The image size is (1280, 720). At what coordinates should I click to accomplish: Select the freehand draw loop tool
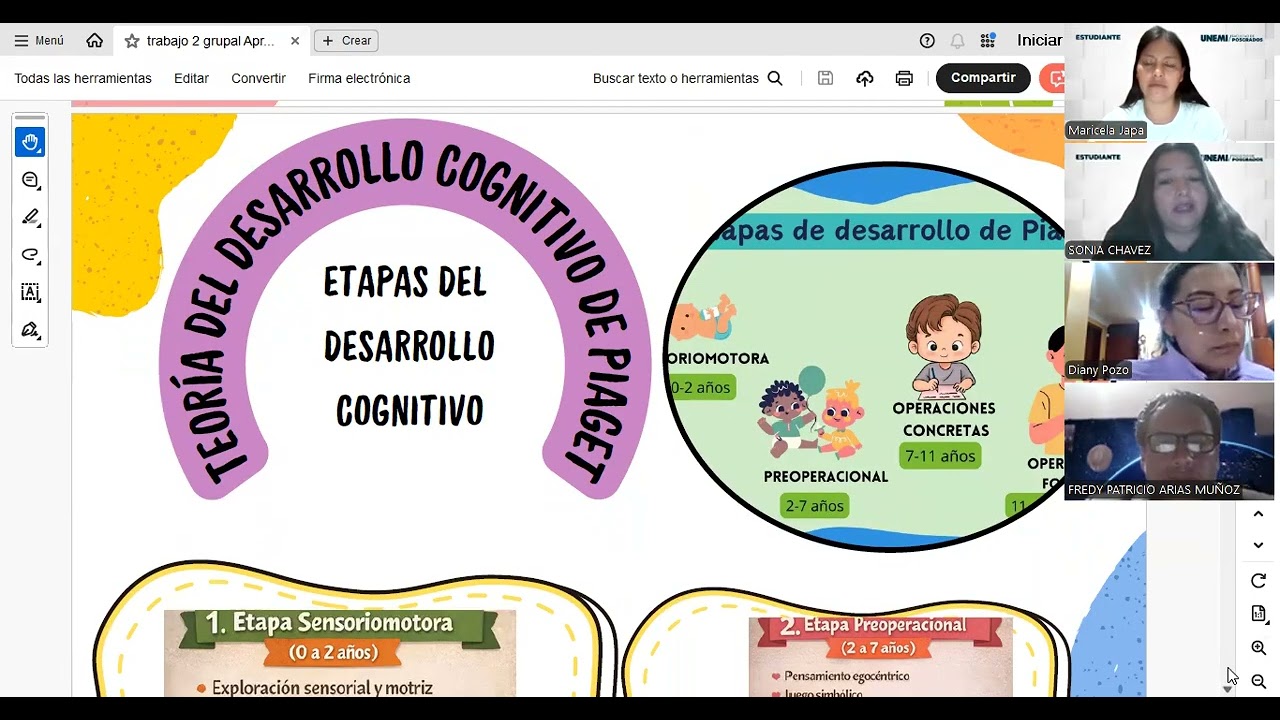[x=30, y=255]
